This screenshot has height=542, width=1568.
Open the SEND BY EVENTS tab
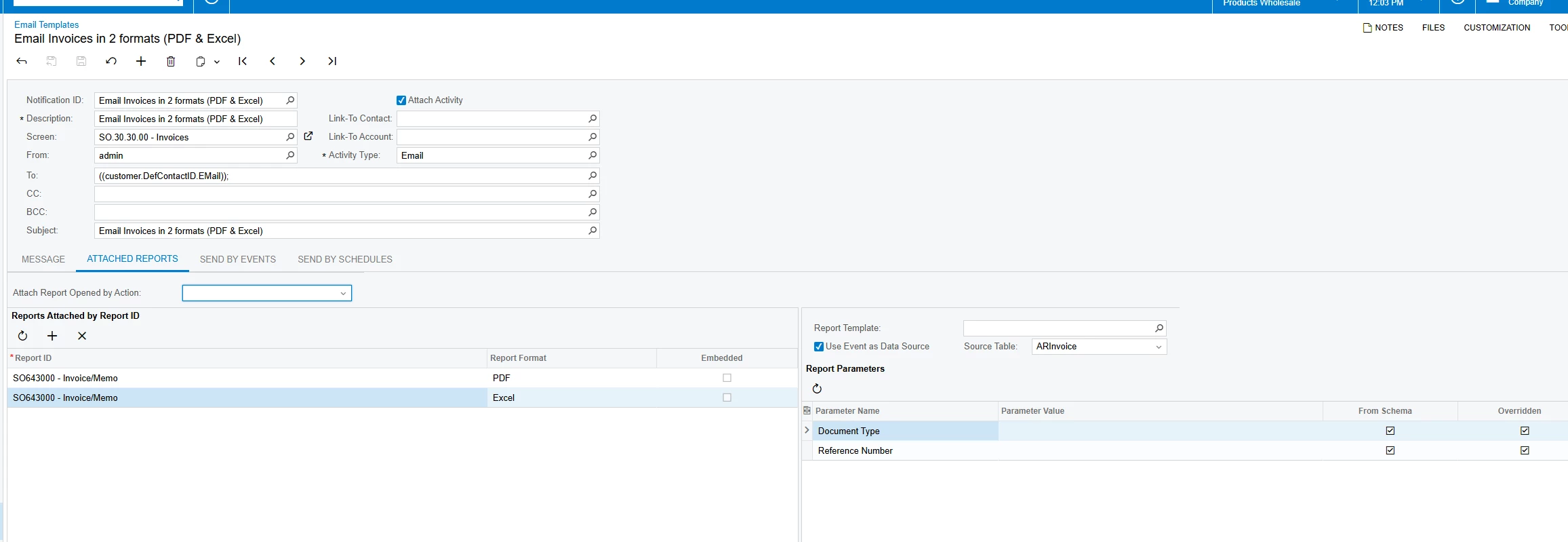(x=238, y=259)
